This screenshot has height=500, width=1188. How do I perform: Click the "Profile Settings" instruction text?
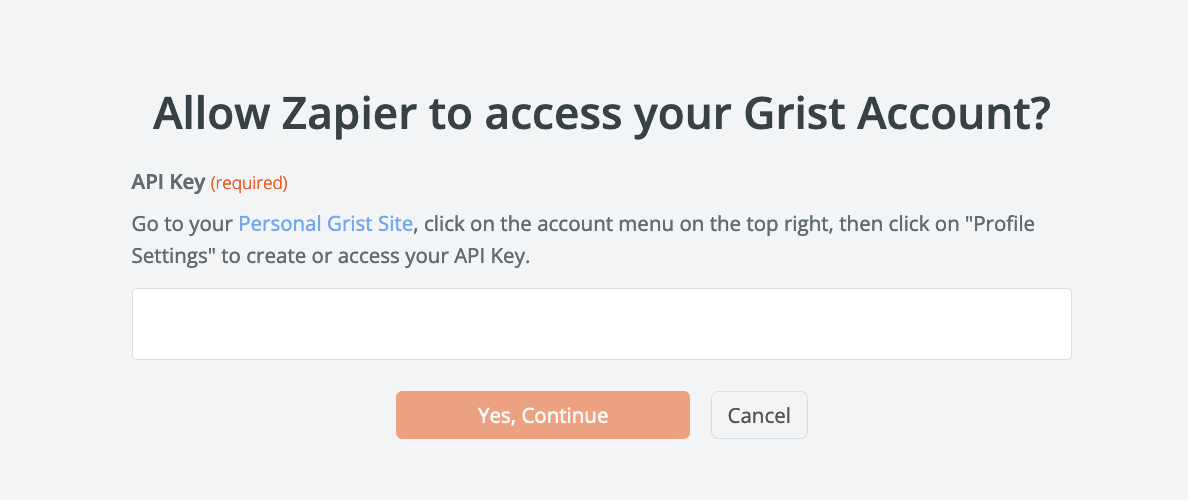[x=990, y=223]
